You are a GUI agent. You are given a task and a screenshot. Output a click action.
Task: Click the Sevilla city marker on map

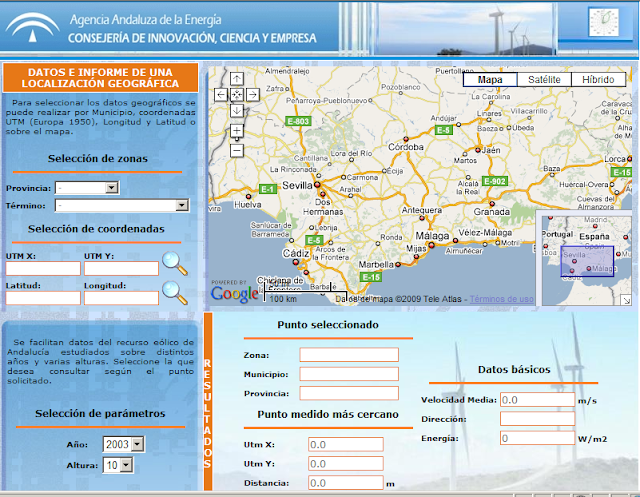click(x=317, y=185)
